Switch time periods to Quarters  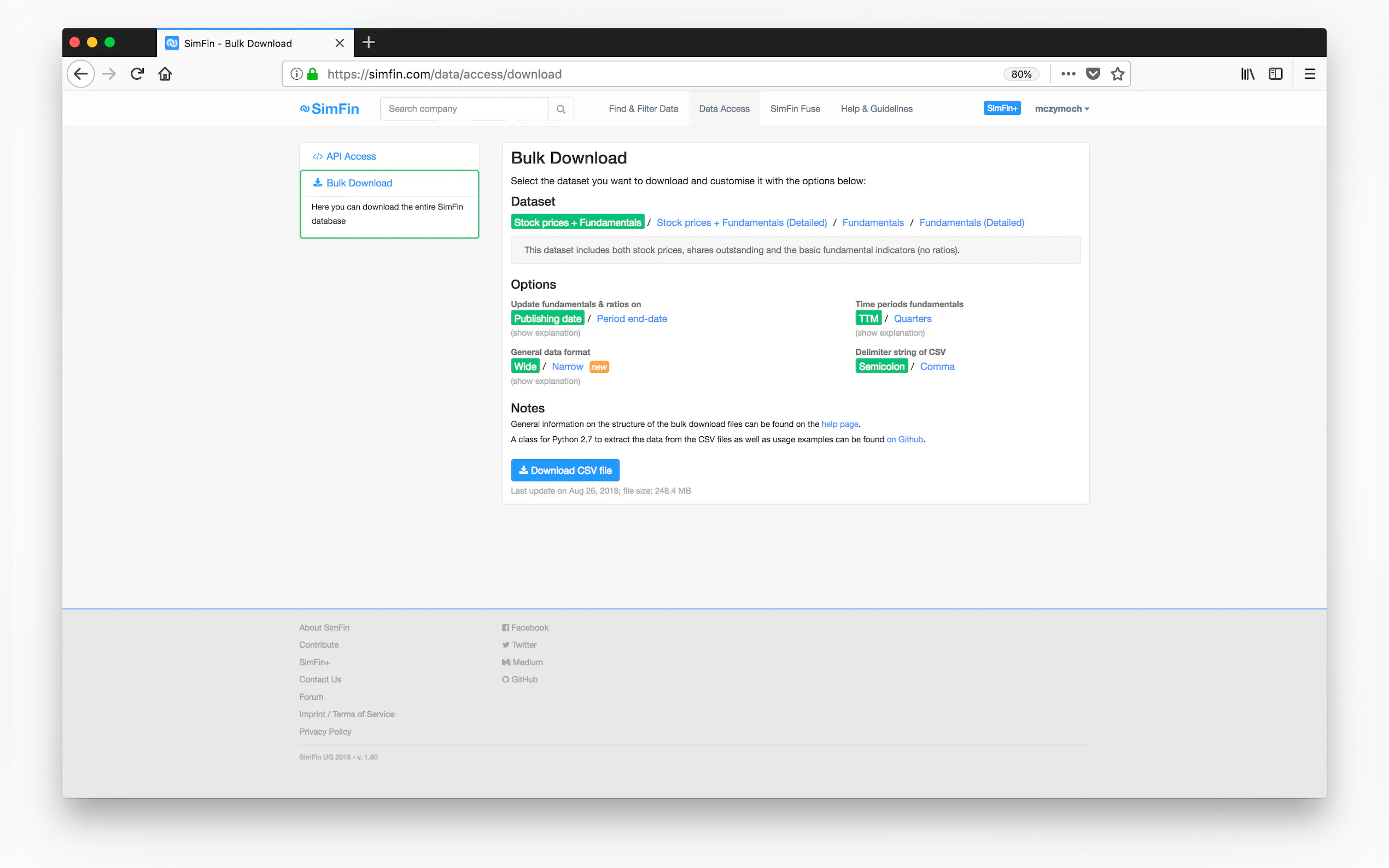[912, 319]
